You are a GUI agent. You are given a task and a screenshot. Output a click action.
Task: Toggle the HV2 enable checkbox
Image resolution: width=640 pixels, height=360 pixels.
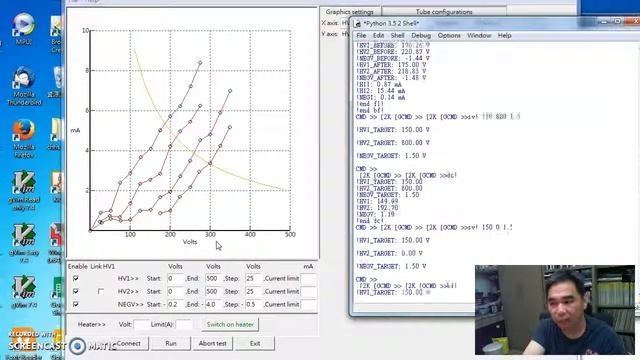pos(76,291)
